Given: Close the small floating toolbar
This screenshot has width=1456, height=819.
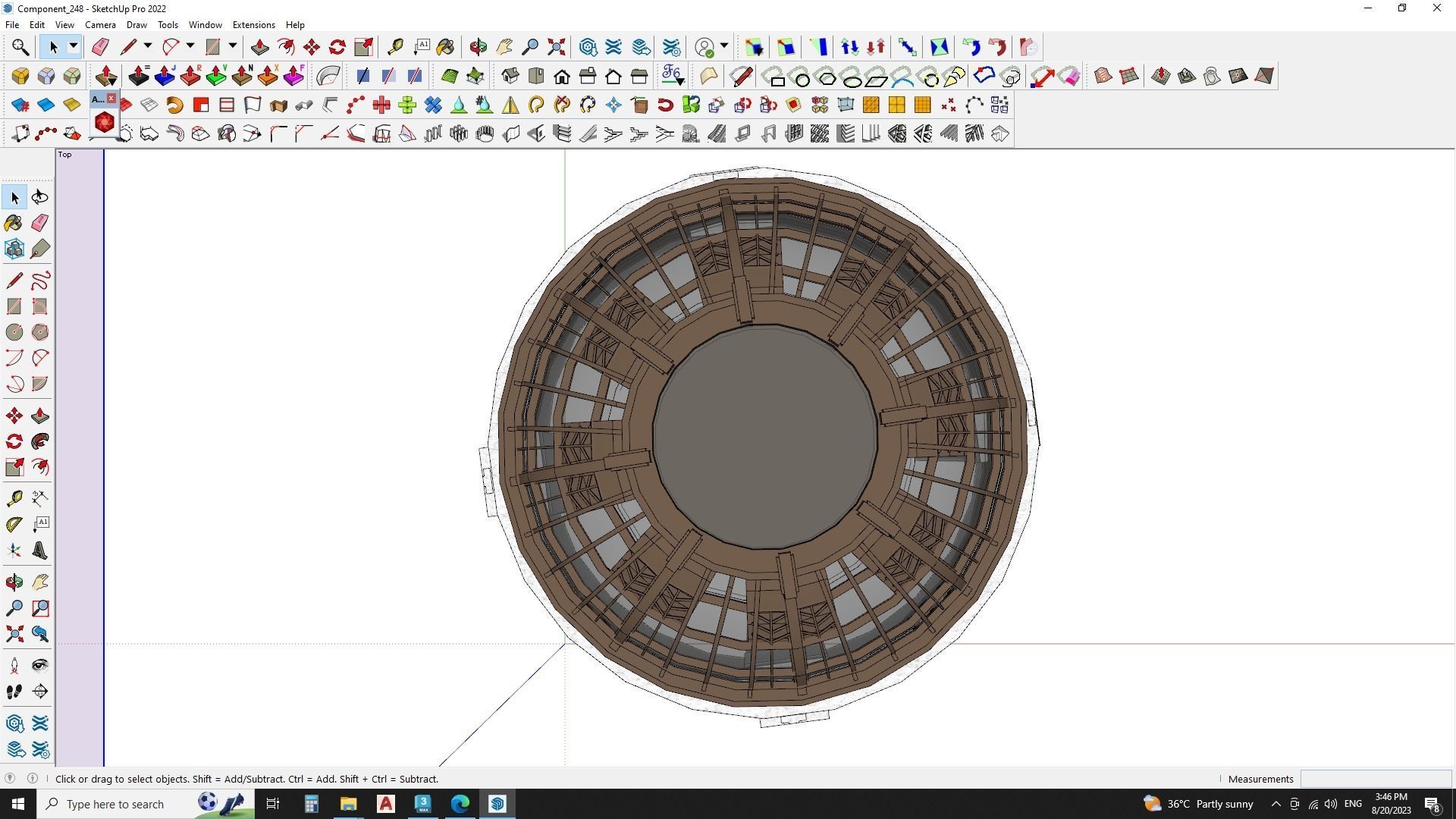Looking at the screenshot, I should pyautogui.click(x=111, y=99).
